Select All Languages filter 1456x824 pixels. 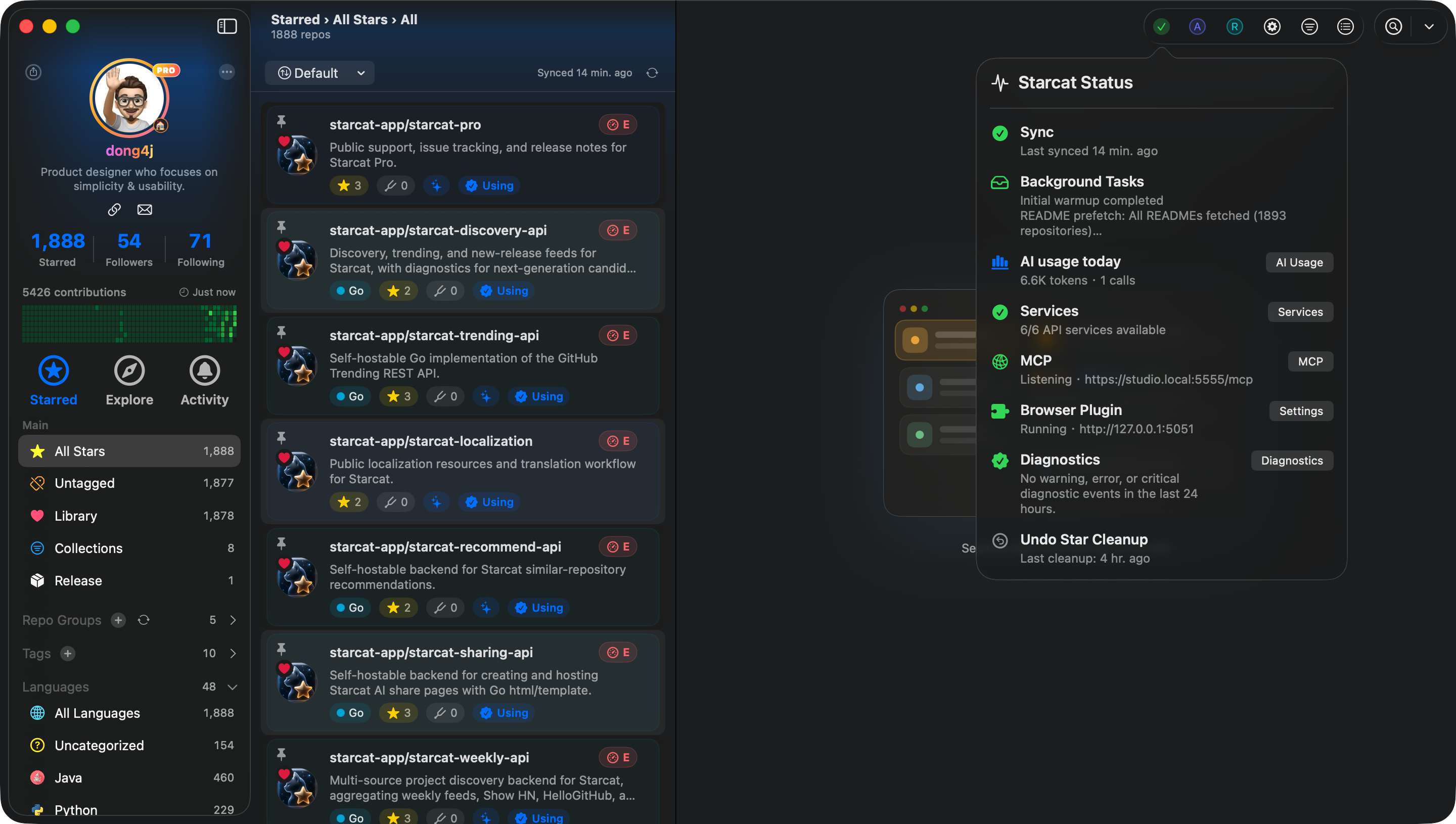click(129, 713)
